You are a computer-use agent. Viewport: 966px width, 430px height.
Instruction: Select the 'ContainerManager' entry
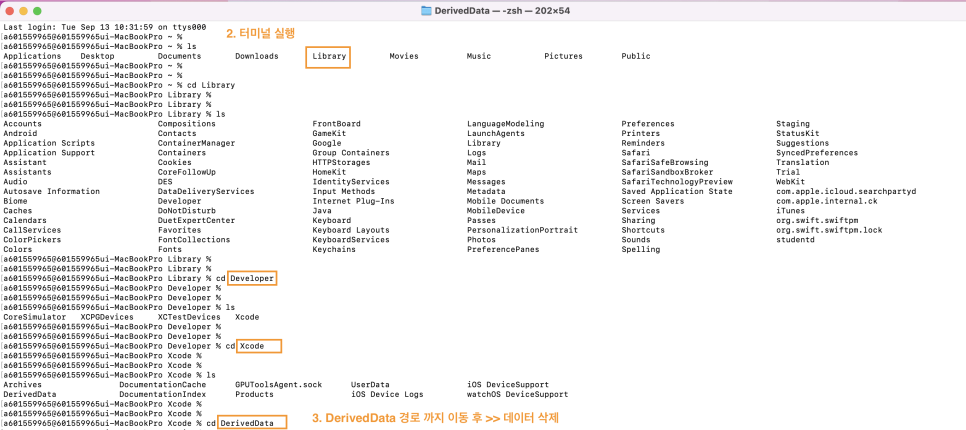[x=196, y=143]
